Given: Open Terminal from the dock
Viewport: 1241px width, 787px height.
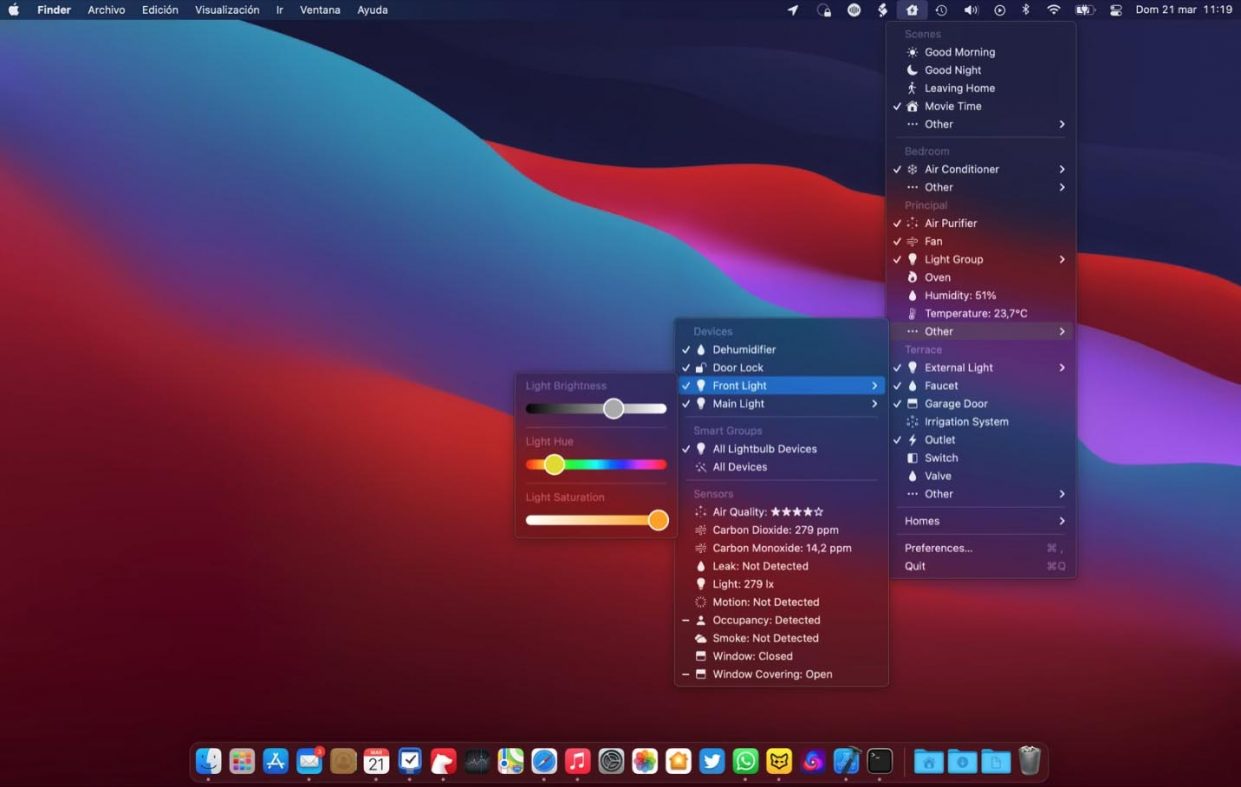Looking at the screenshot, I should click(880, 761).
